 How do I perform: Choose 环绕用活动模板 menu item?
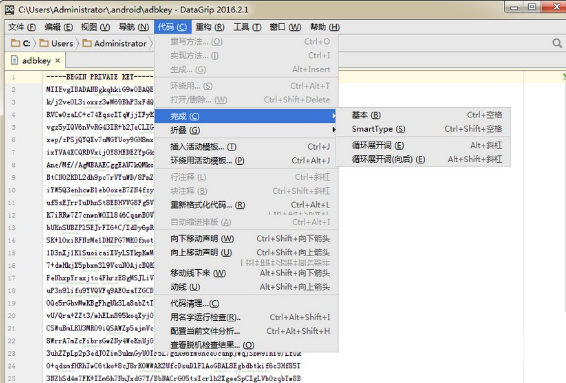point(246,161)
